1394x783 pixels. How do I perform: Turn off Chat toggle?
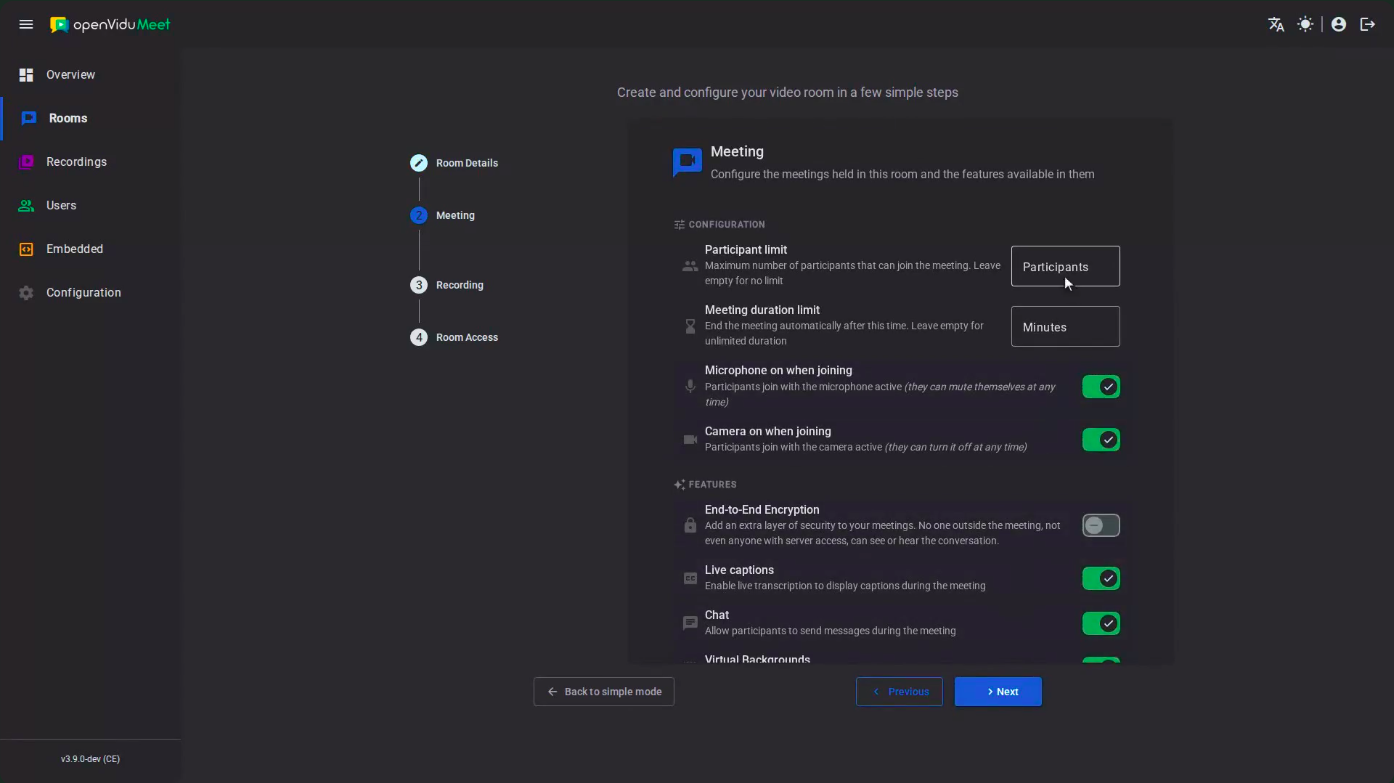pyautogui.click(x=1101, y=624)
